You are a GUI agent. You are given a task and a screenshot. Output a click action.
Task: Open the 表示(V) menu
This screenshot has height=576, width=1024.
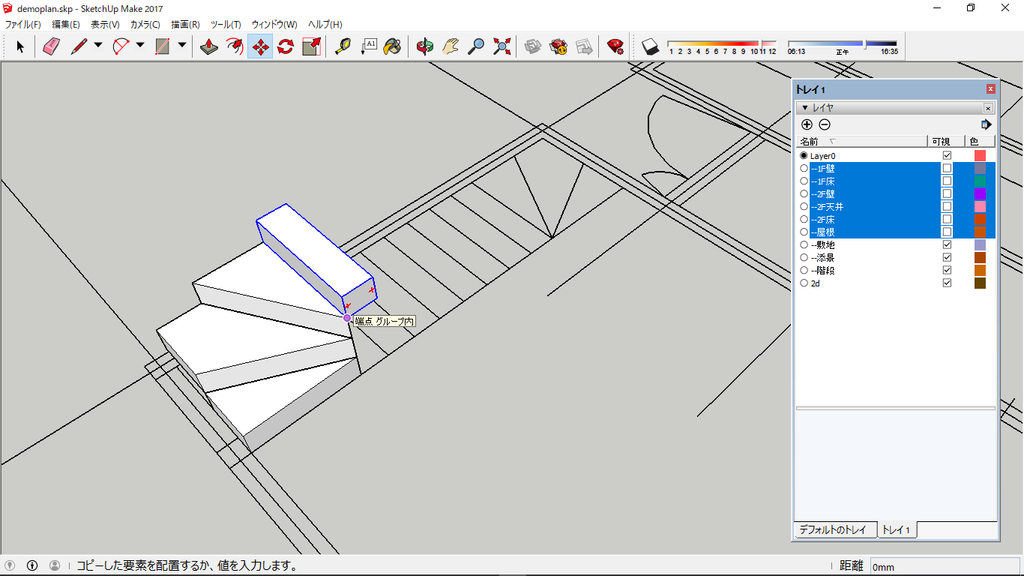point(104,25)
